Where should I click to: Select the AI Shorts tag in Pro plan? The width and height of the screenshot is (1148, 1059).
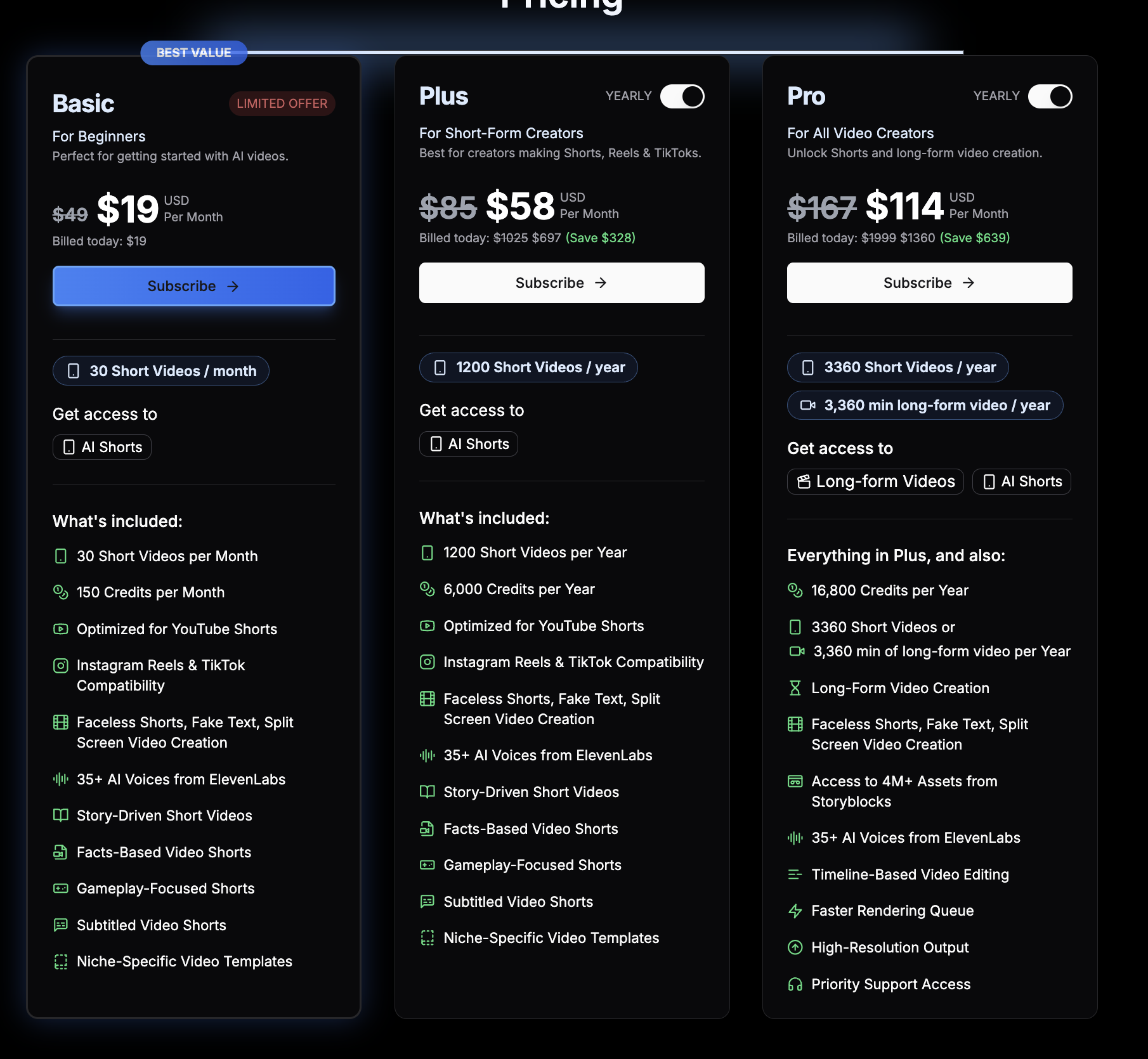pyautogui.click(x=1021, y=481)
